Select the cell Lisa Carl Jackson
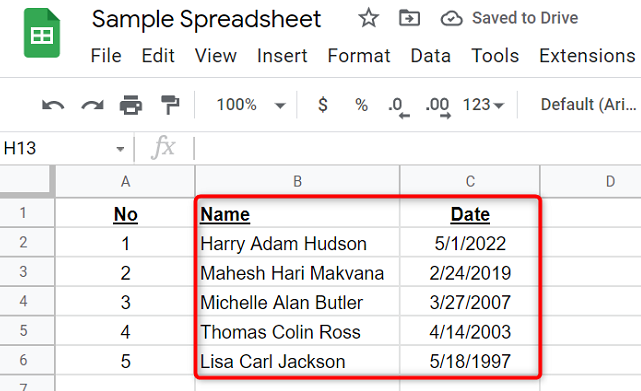The height and width of the screenshot is (391, 641). pyautogui.click(x=298, y=361)
